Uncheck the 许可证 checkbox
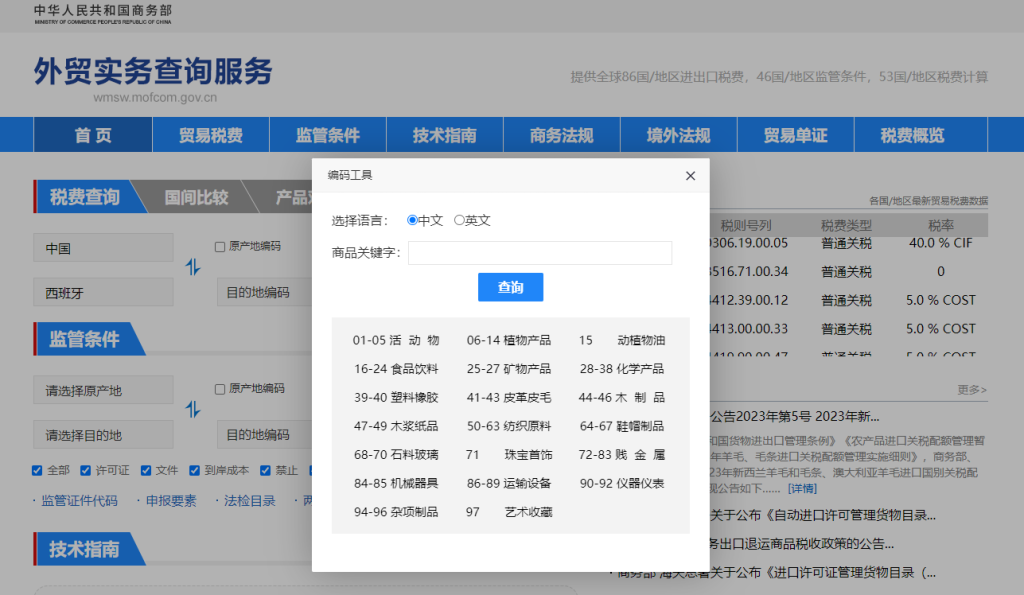The width and height of the screenshot is (1024, 595). coord(86,470)
